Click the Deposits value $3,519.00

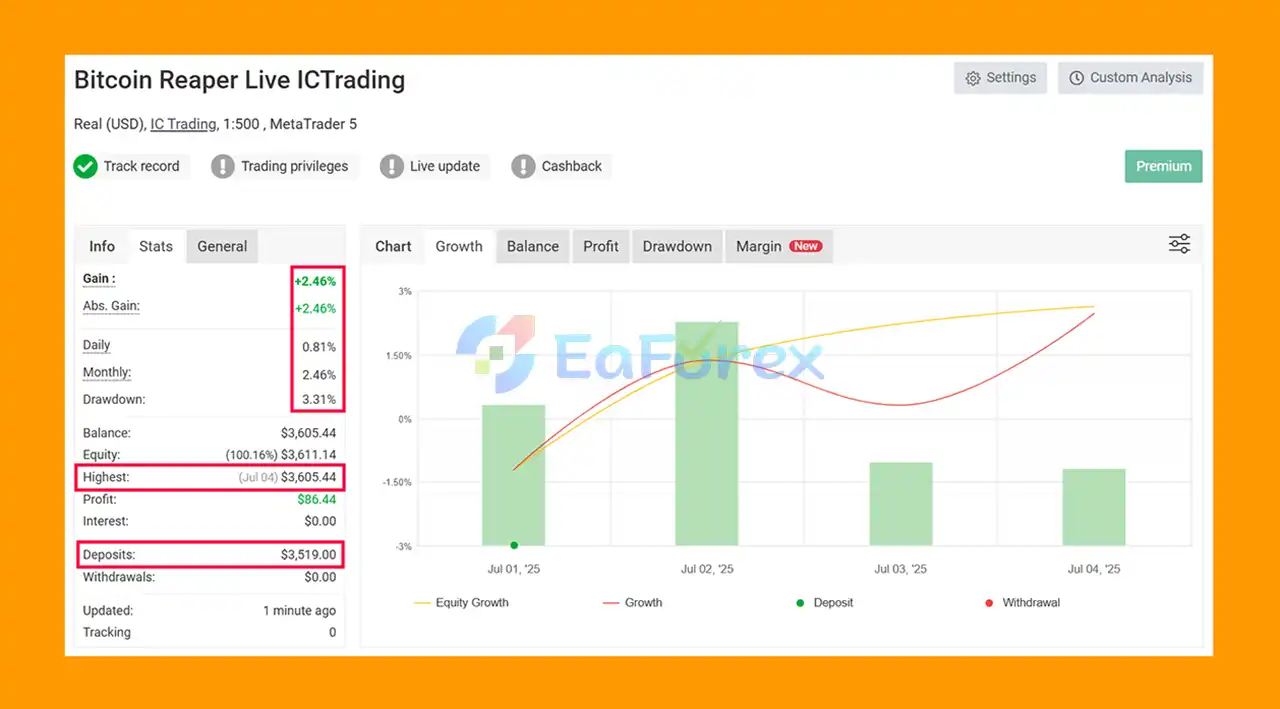point(308,554)
